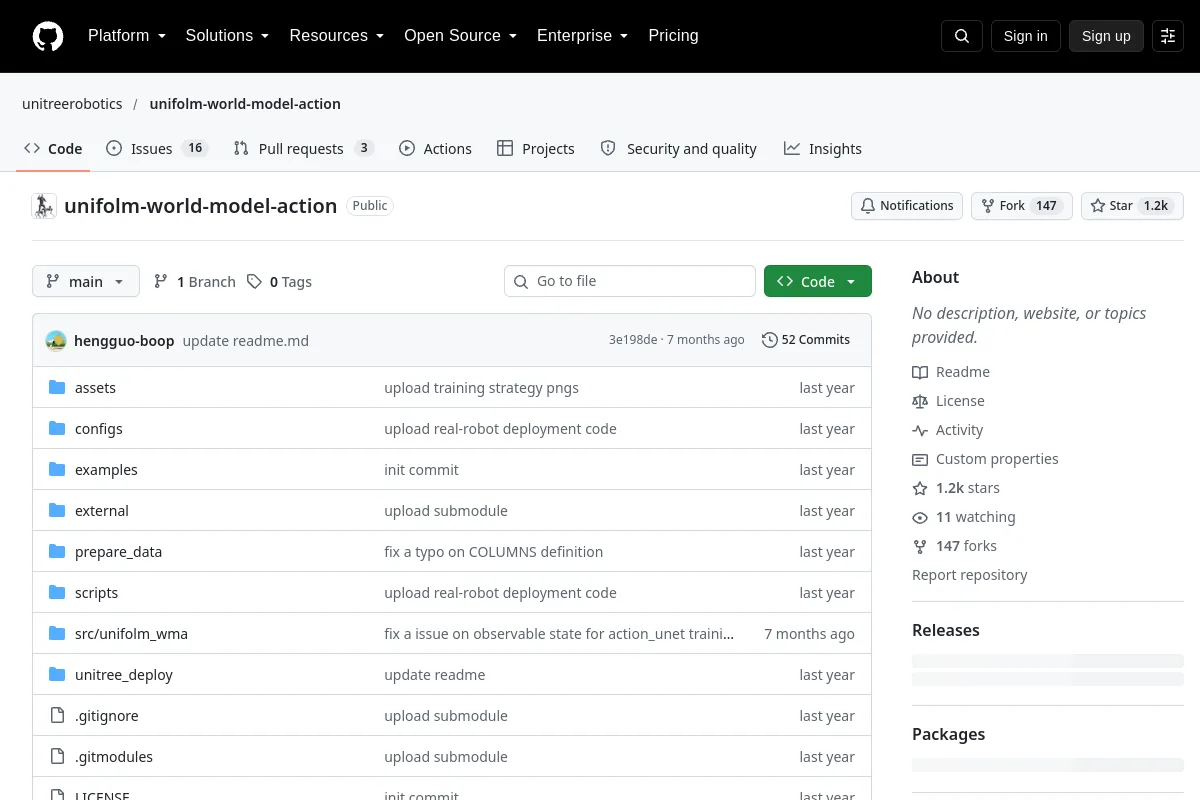Image resolution: width=1200 pixels, height=800 pixels.
Task: Open the Packages heading link
Action: coord(949,735)
